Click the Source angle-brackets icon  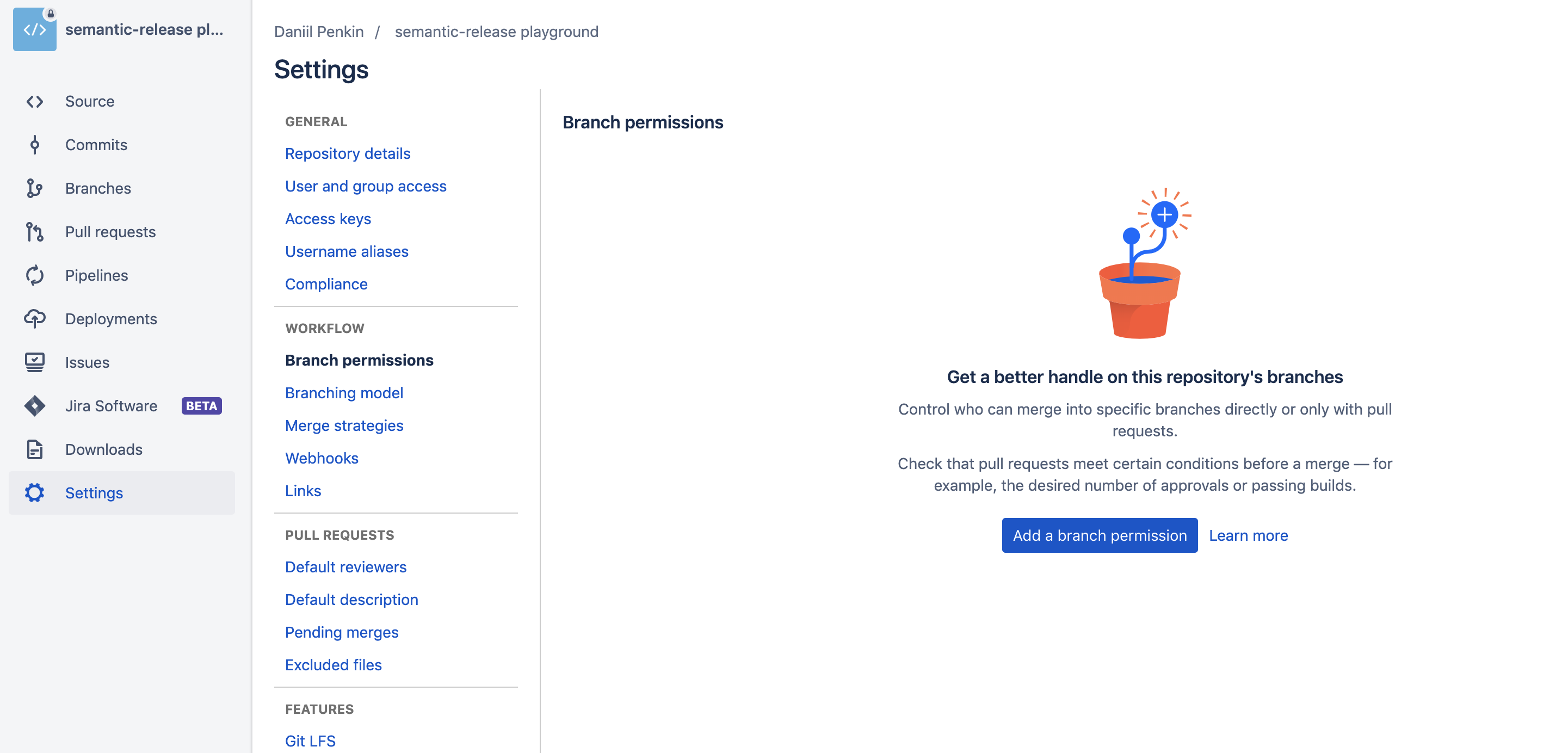point(35,101)
